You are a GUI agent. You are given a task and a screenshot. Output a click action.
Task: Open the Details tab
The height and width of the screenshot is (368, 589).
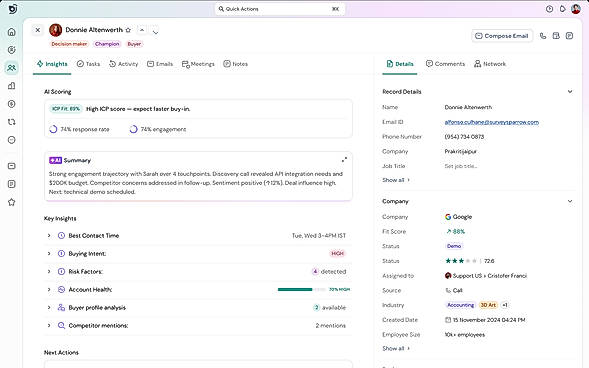click(400, 64)
